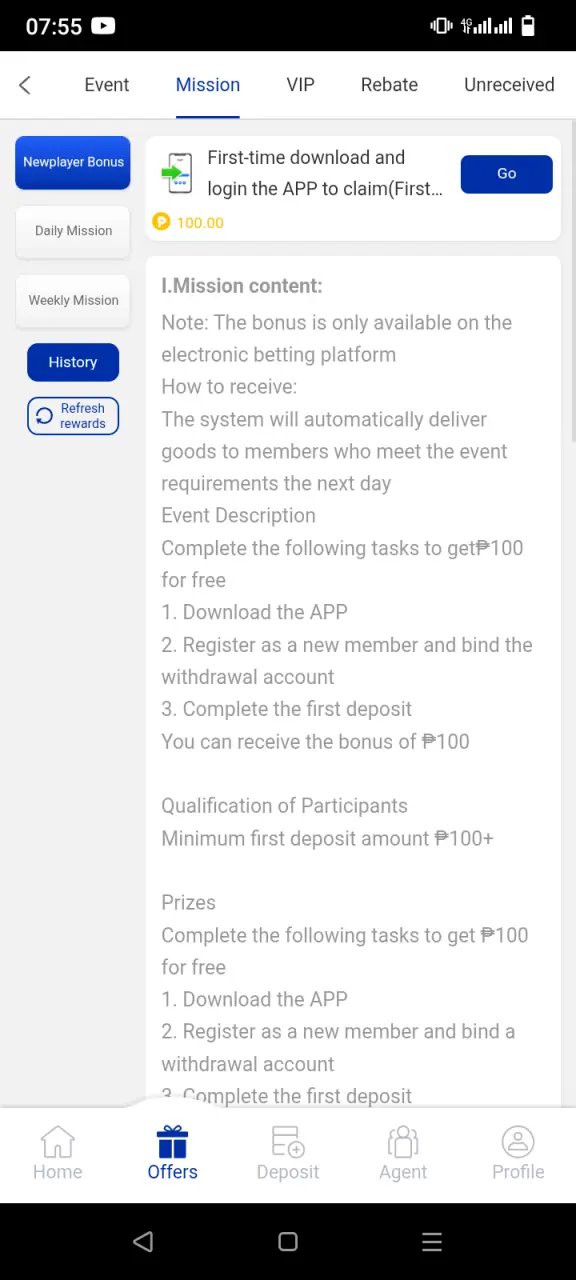This screenshot has height=1280, width=576.
Task: Tap the gold coin reward icon
Action: [x=161, y=222]
